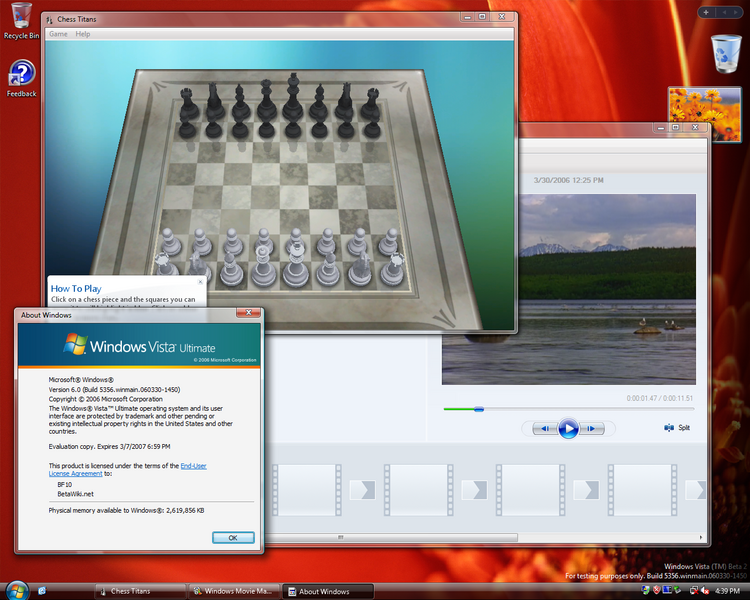
Task: Open the red Security Center shield tray icon
Action: 656,590
